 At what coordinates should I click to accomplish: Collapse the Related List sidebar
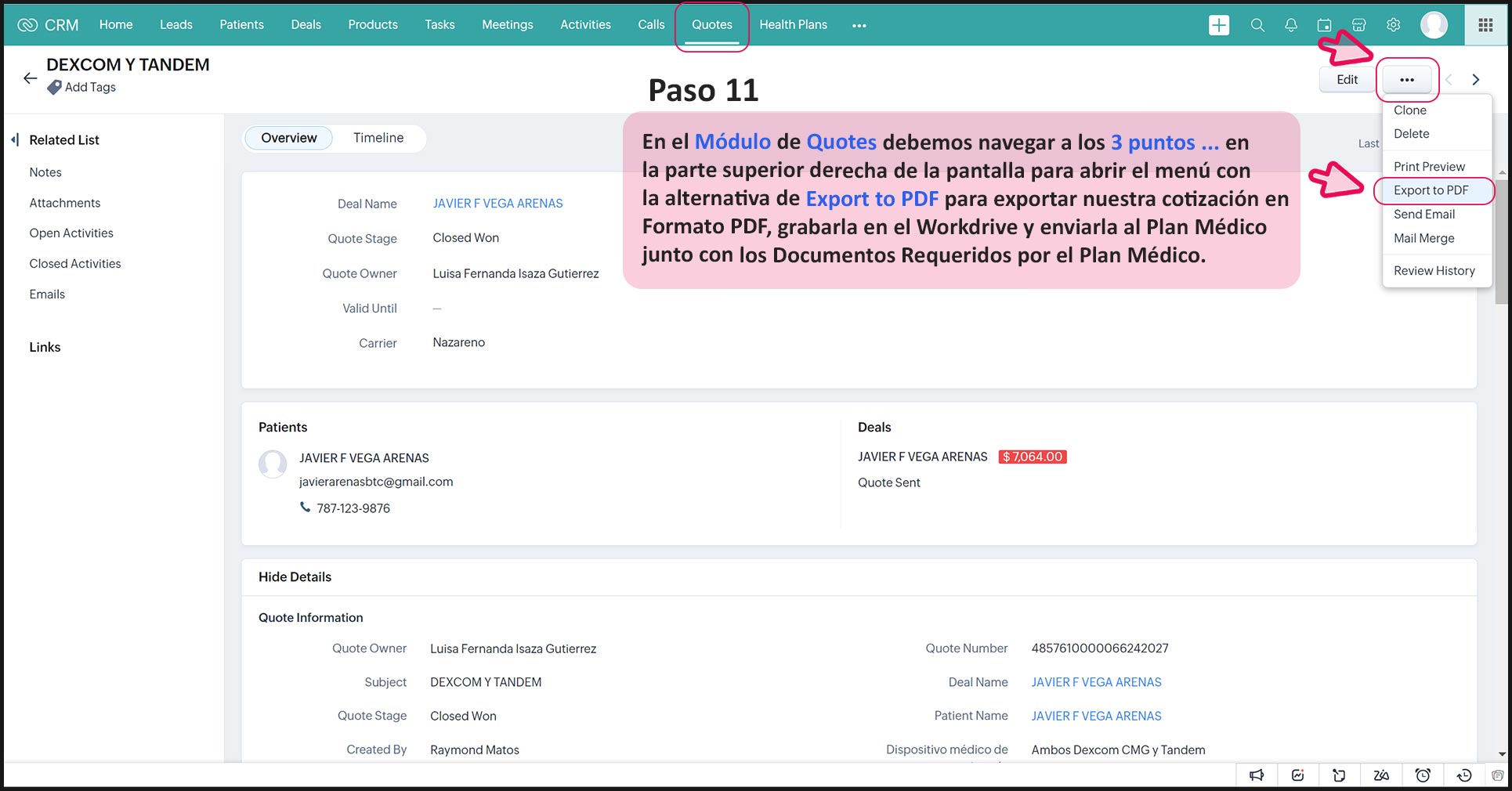tap(15, 140)
